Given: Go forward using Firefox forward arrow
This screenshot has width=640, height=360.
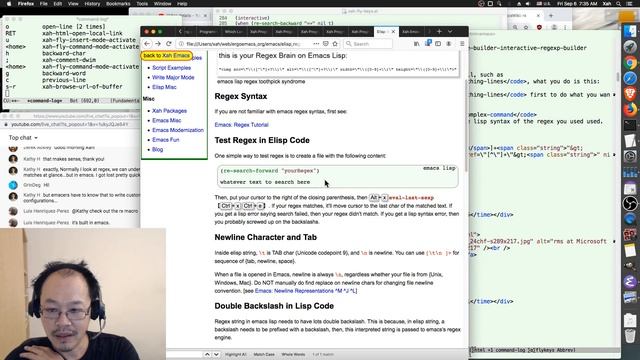Looking at the screenshot, I should pos(158,44).
